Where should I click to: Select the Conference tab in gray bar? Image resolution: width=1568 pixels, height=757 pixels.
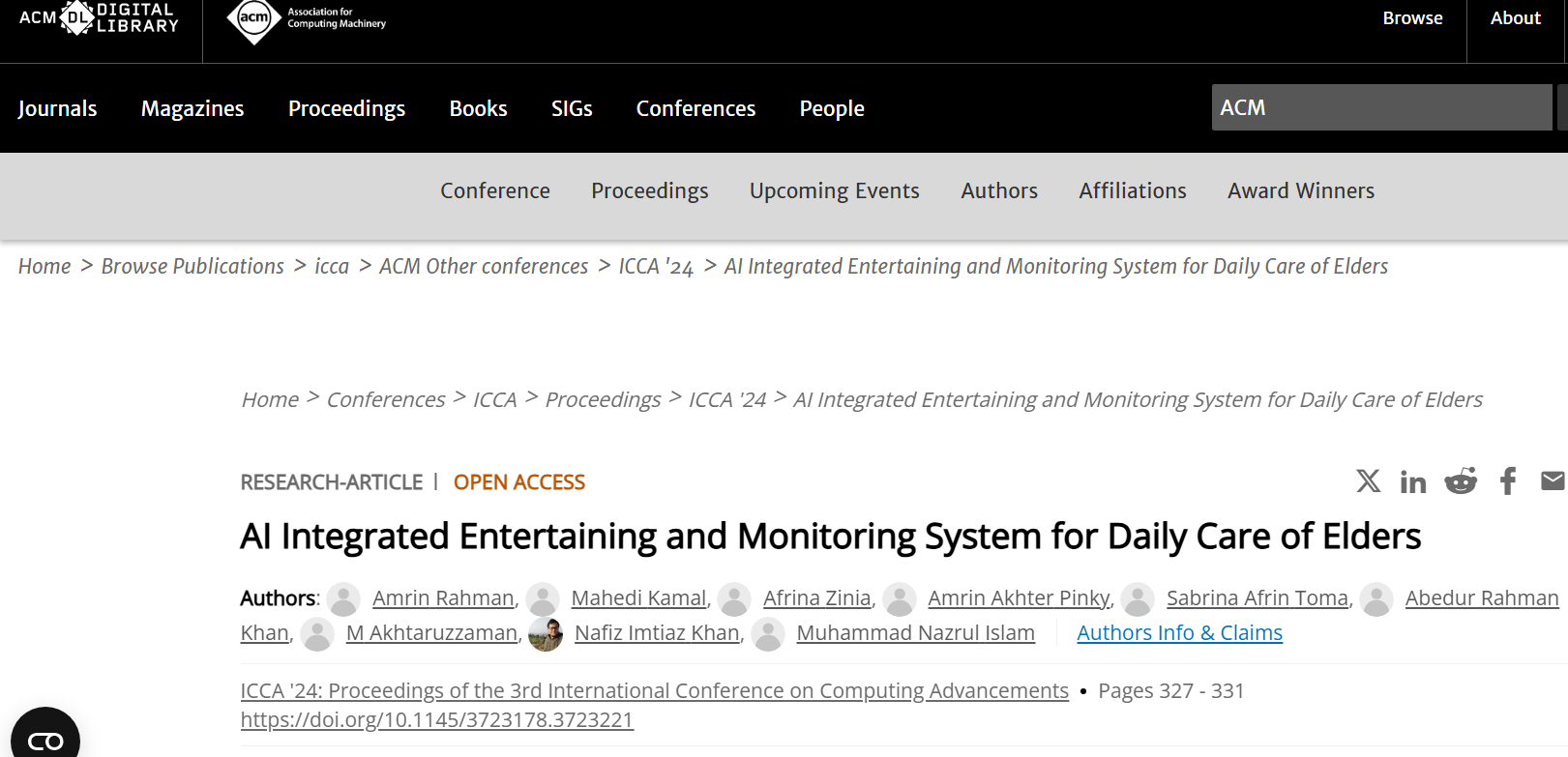click(x=495, y=190)
